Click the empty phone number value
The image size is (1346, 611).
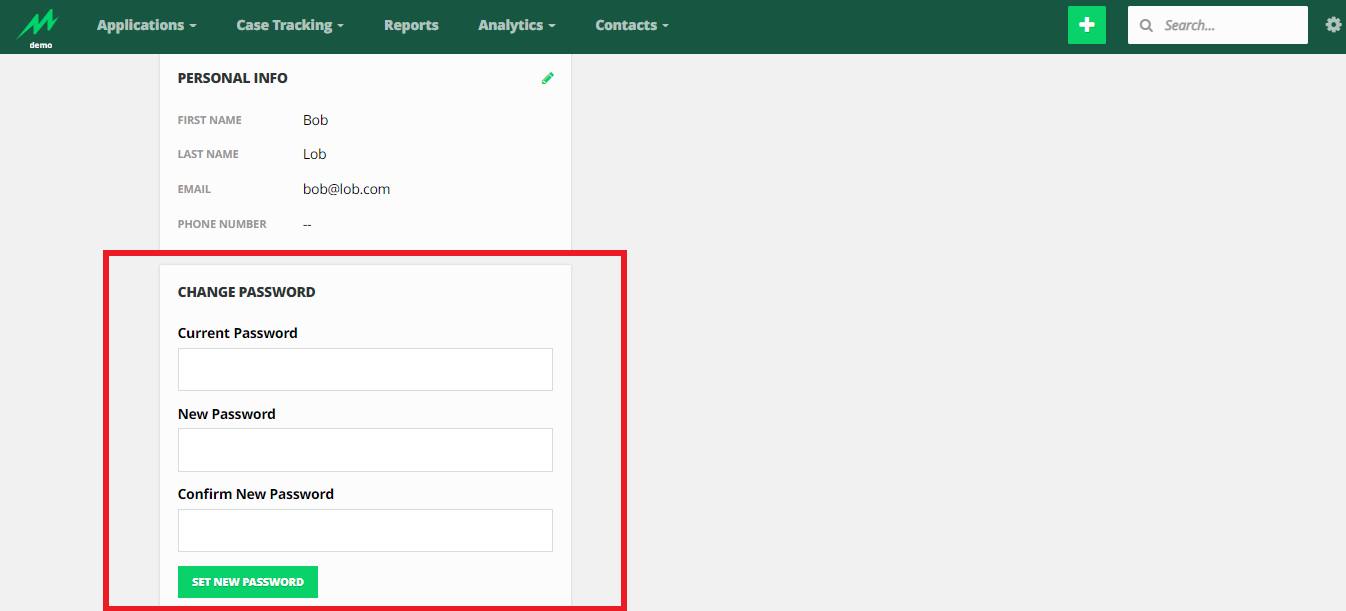pos(307,224)
